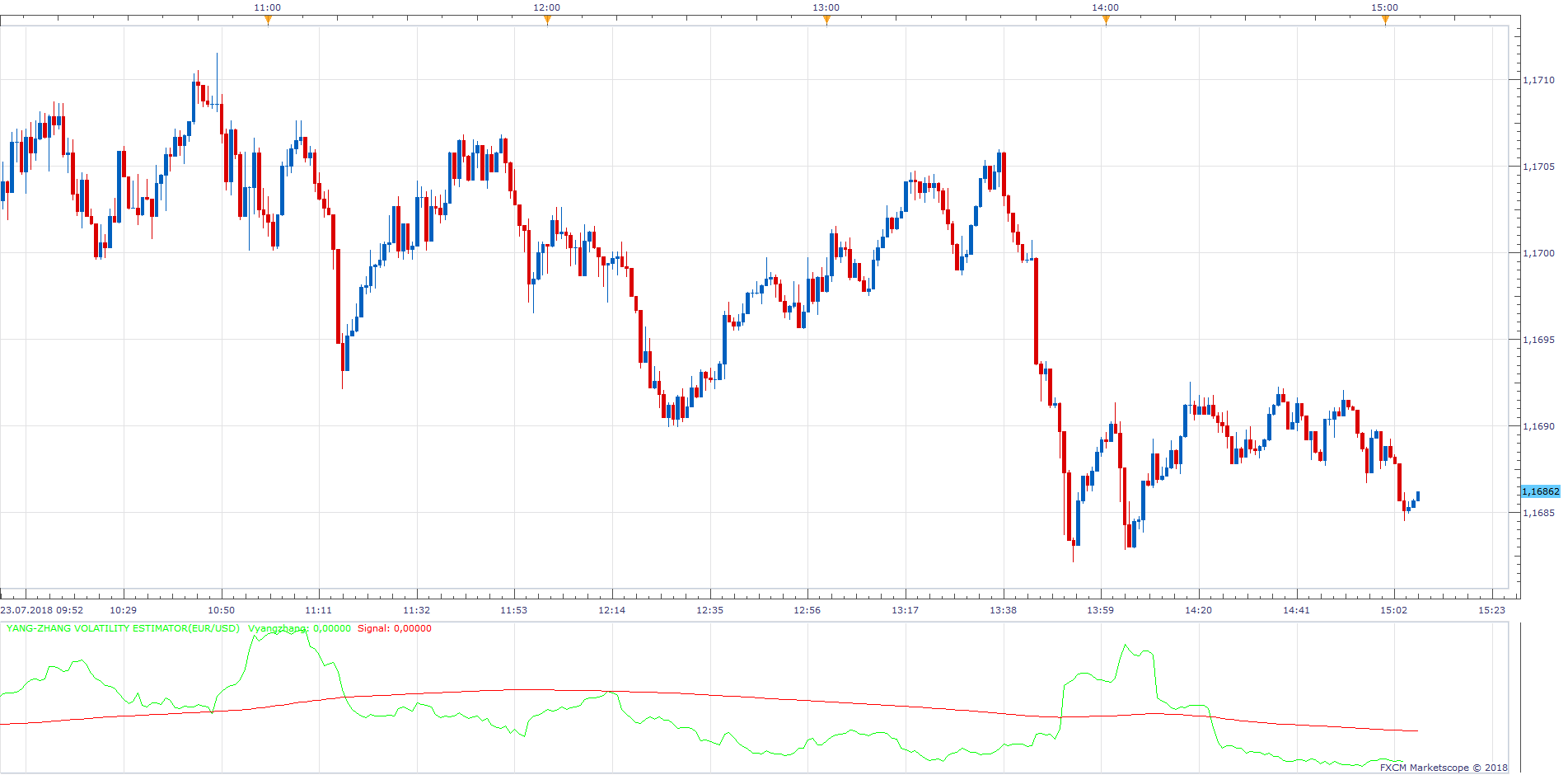This screenshot has height=775, width=1568.
Task: Click the 10:29 time axis label
Action: tap(124, 610)
